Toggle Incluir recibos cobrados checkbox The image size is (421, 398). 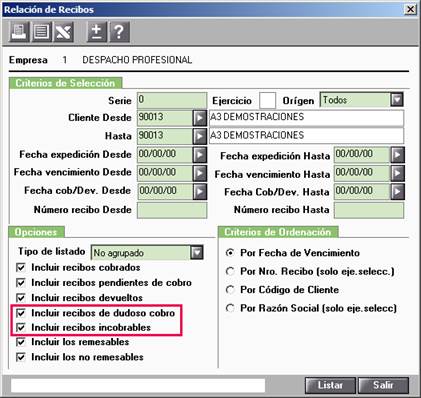tap(21, 267)
